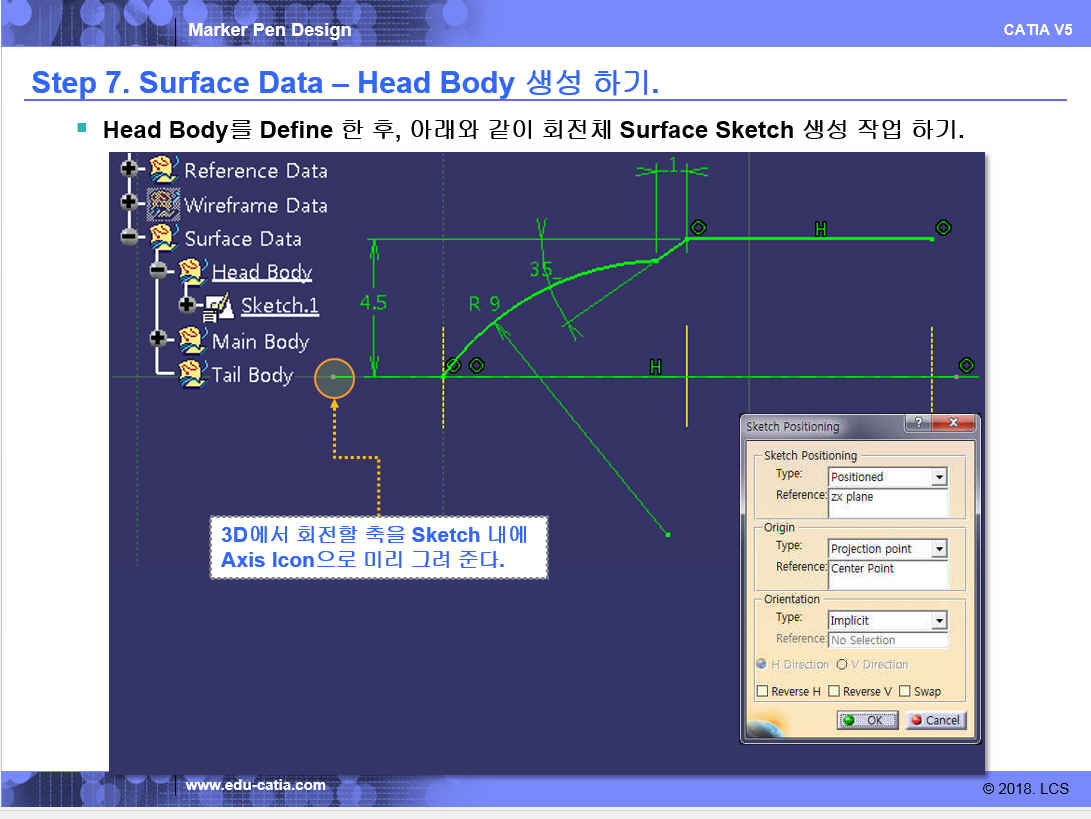Enable the Reverse V checkbox
The image size is (1091, 819).
(x=834, y=691)
